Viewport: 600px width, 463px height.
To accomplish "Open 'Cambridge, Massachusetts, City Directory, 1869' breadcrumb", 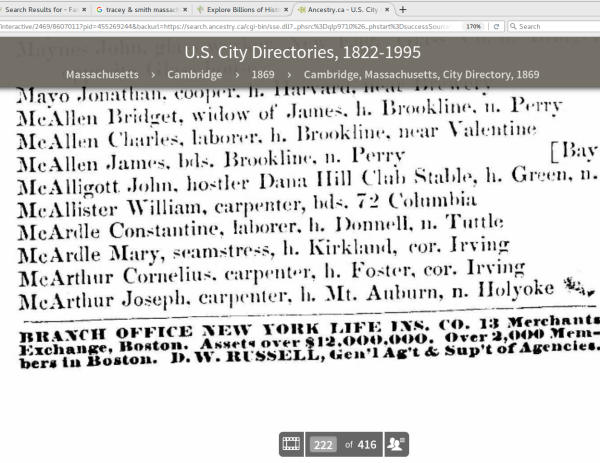I will (424, 74).
